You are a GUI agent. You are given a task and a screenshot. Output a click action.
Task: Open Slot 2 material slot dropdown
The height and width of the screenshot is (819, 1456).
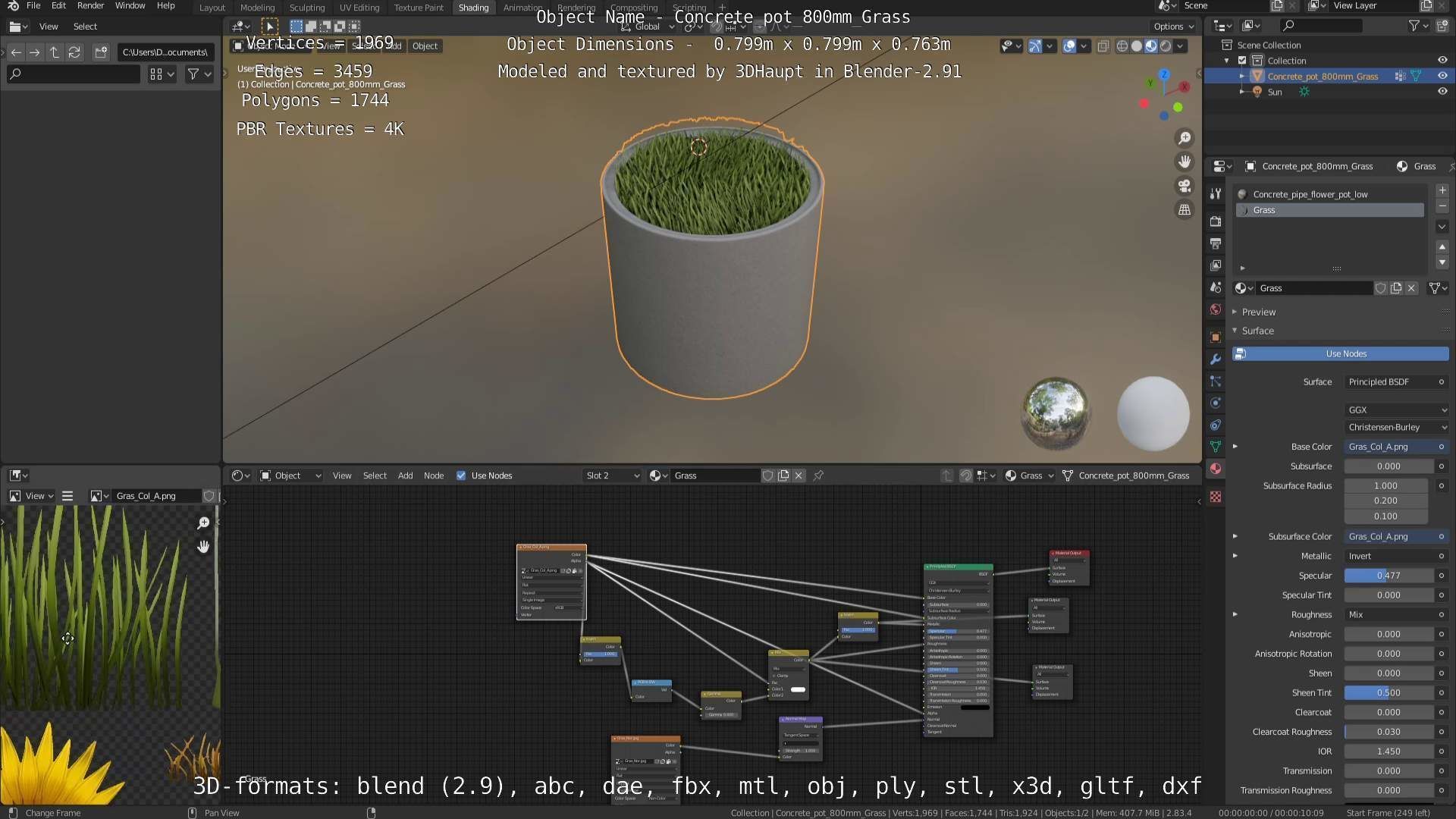613,475
